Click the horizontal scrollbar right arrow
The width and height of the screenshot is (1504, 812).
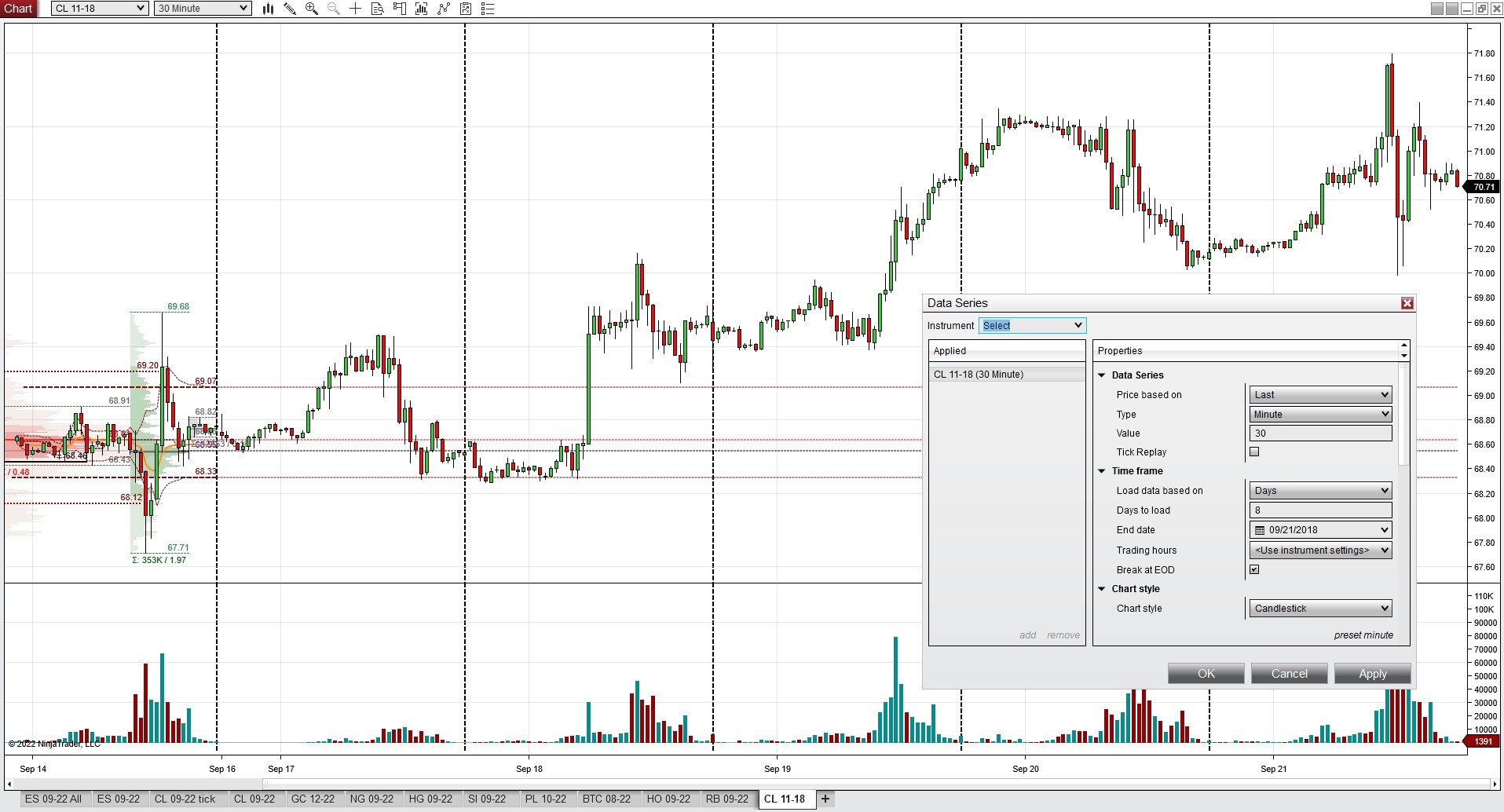(1495, 783)
